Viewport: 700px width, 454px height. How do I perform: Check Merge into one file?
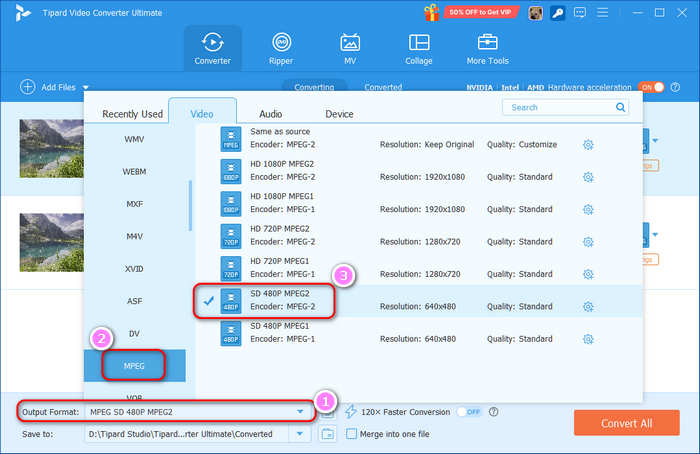(351, 433)
